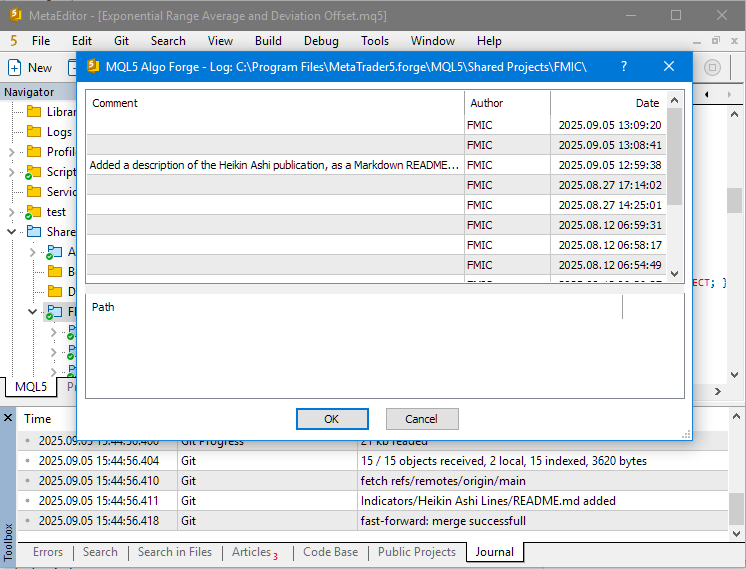Open the Search menu

click(x=168, y=41)
